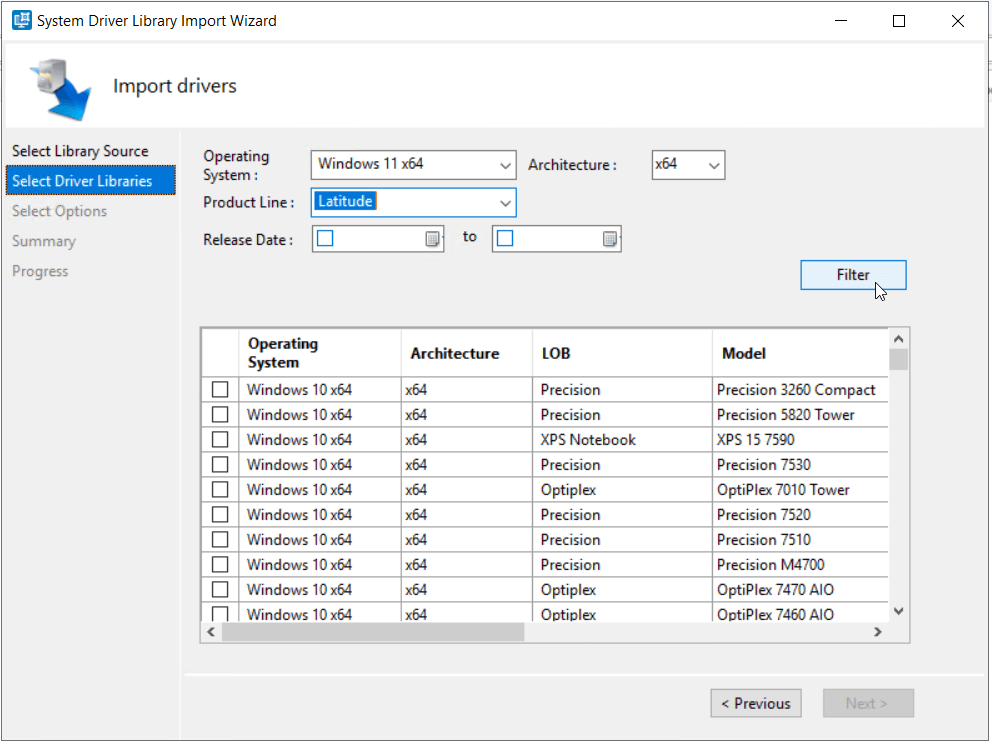Open the start date calendar picker icon
The width and height of the screenshot is (992, 743).
point(432,239)
